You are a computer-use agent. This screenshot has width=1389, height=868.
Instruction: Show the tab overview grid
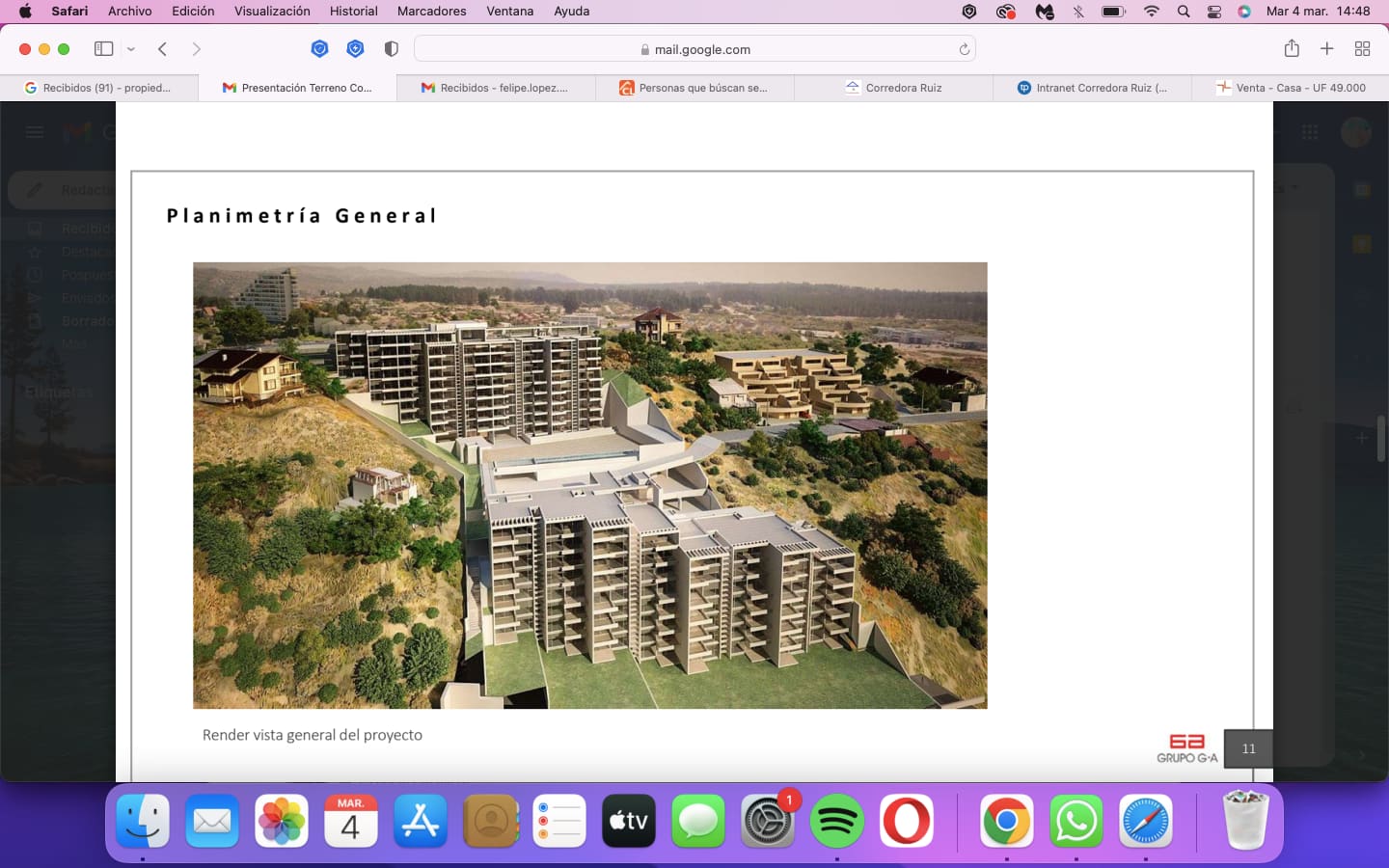click(x=1362, y=49)
